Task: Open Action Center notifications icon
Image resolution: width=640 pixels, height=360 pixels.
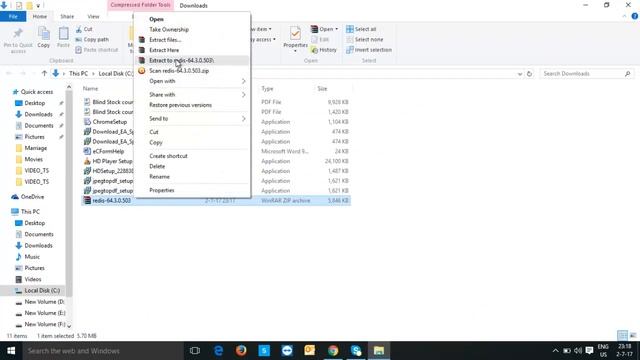Action: coord(589,351)
